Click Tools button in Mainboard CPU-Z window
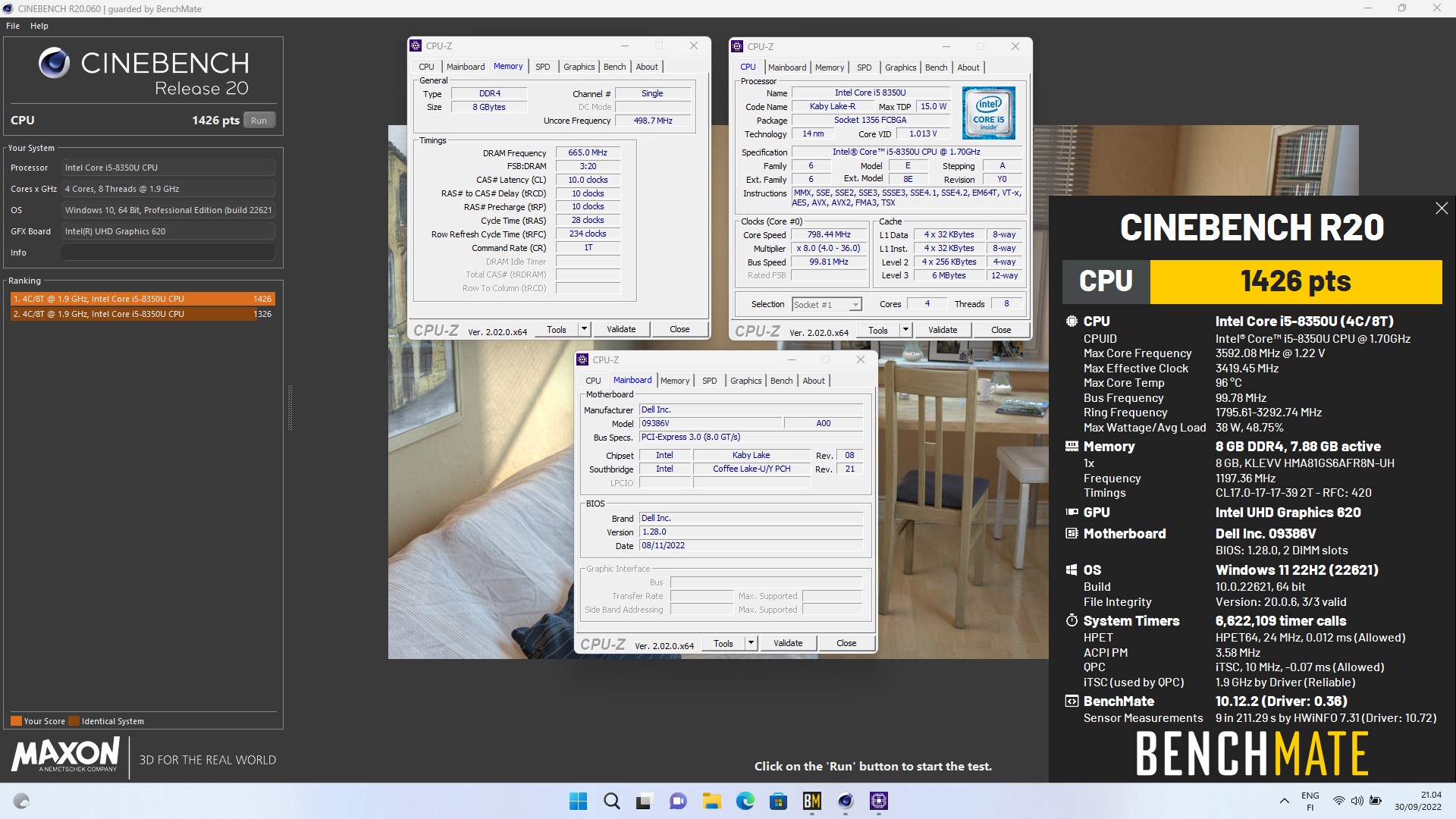Screen dimensions: 1456x819 [x=723, y=644]
